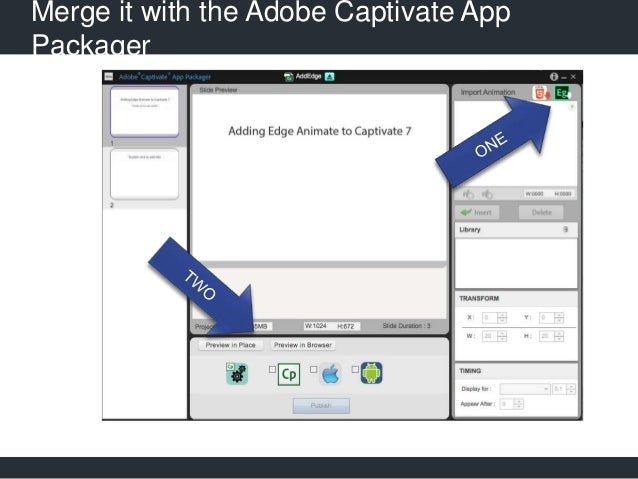Click the Publish button
Screen dimensions: 638x479
point(321,406)
